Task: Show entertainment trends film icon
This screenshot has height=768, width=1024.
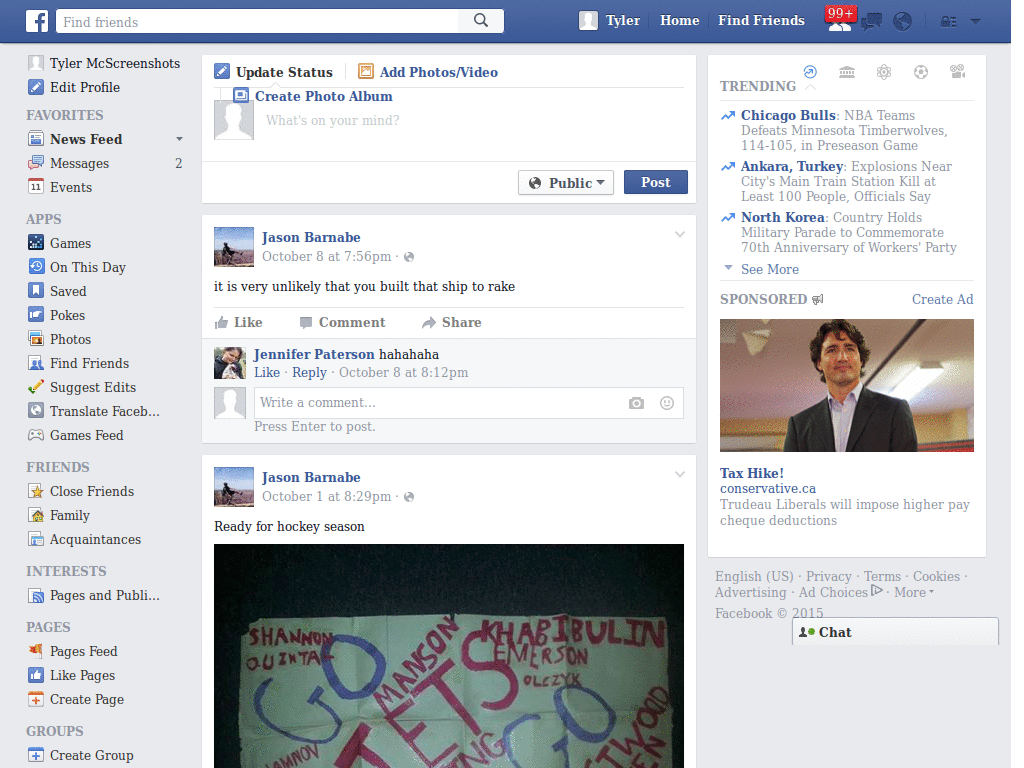Action: (x=957, y=72)
